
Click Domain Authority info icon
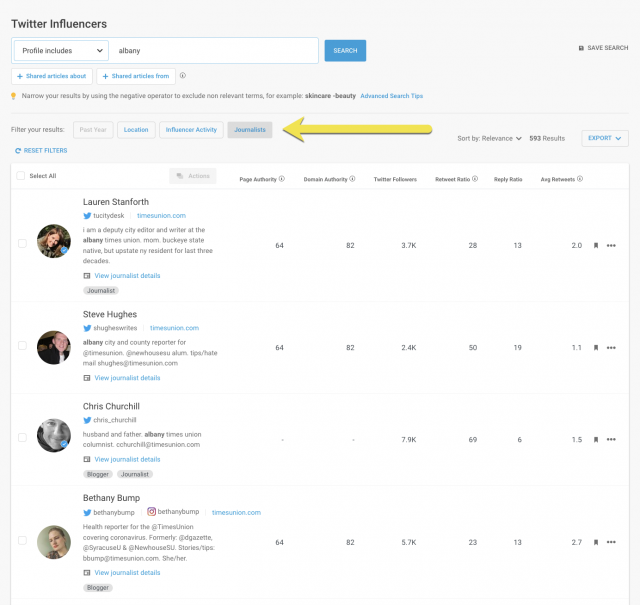[352, 179]
